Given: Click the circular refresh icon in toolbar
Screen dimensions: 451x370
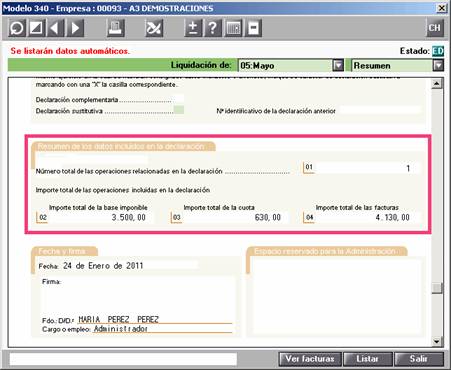Looking at the screenshot, I should pos(17,28).
